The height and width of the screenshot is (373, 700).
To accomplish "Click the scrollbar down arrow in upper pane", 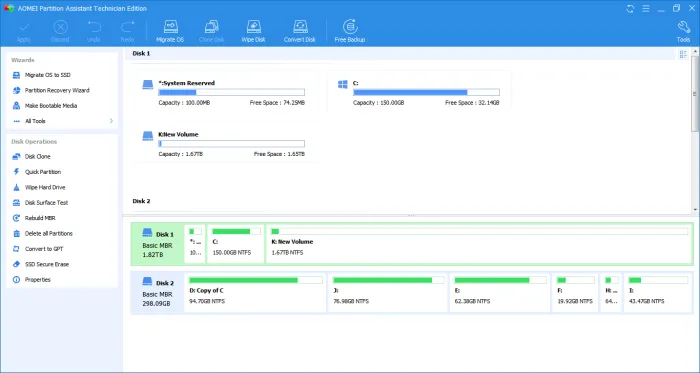I will coord(695,210).
